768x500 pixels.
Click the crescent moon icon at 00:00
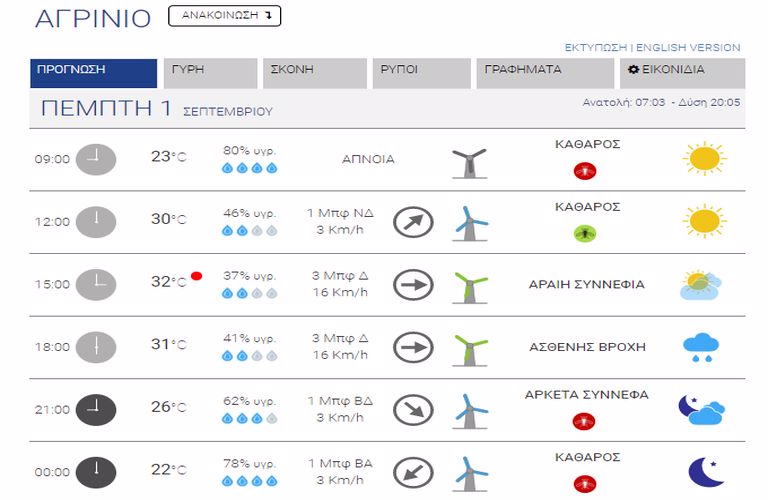click(x=705, y=472)
